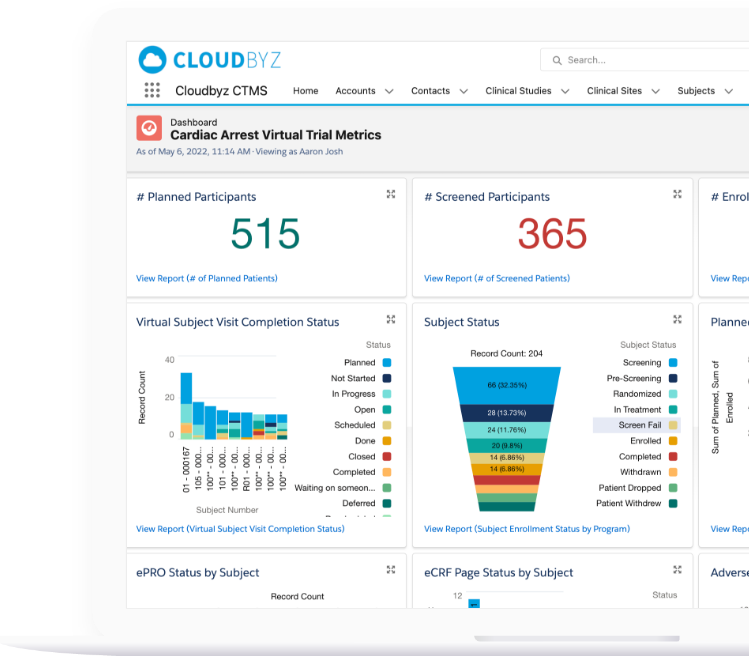Click the dashboard gauge icon
Screen dimensions: 749x656
coord(149,128)
